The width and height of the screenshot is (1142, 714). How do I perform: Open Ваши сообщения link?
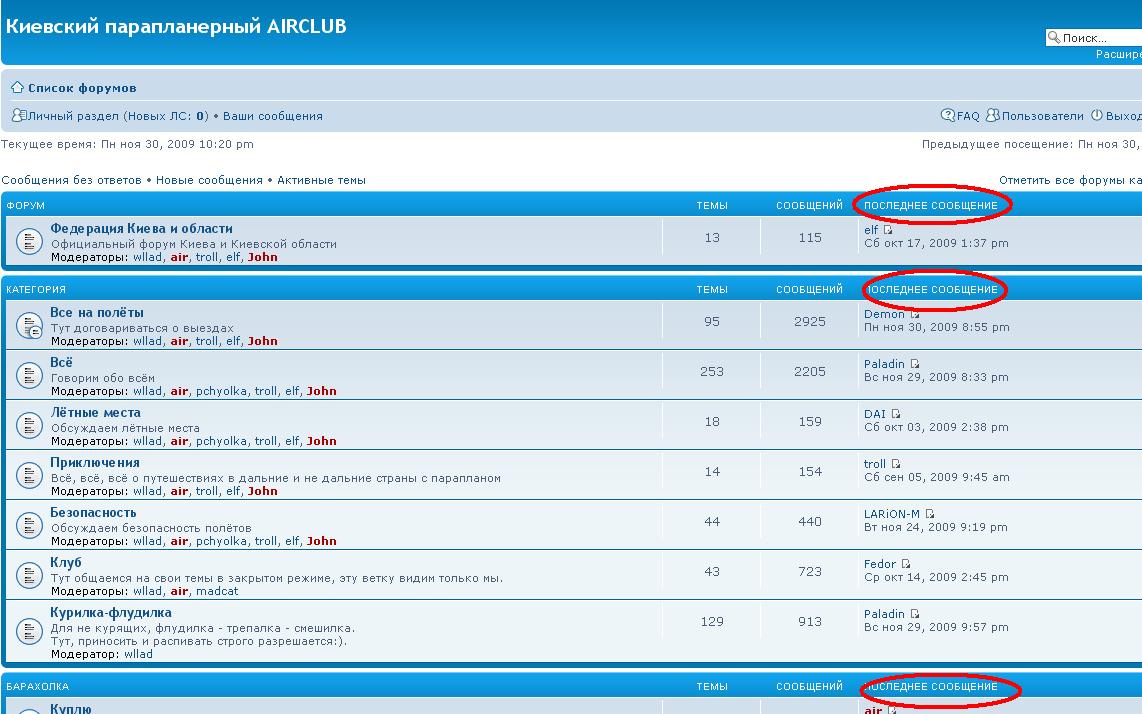272,116
